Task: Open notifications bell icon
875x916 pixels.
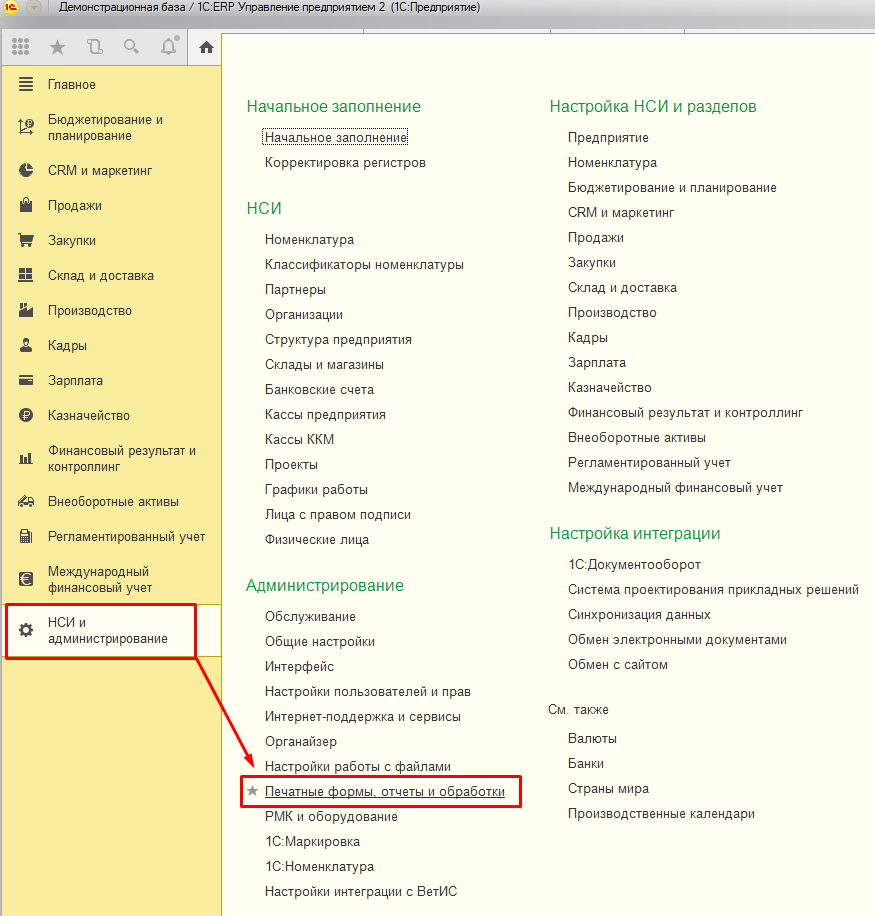Action: (x=168, y=47)
